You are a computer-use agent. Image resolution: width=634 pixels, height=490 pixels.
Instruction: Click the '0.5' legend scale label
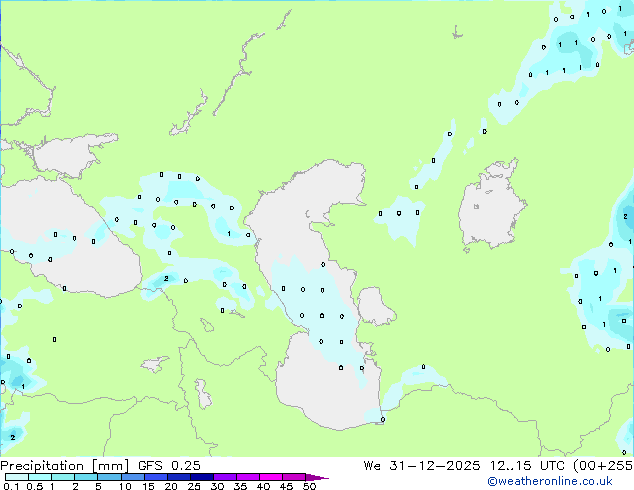35,486
